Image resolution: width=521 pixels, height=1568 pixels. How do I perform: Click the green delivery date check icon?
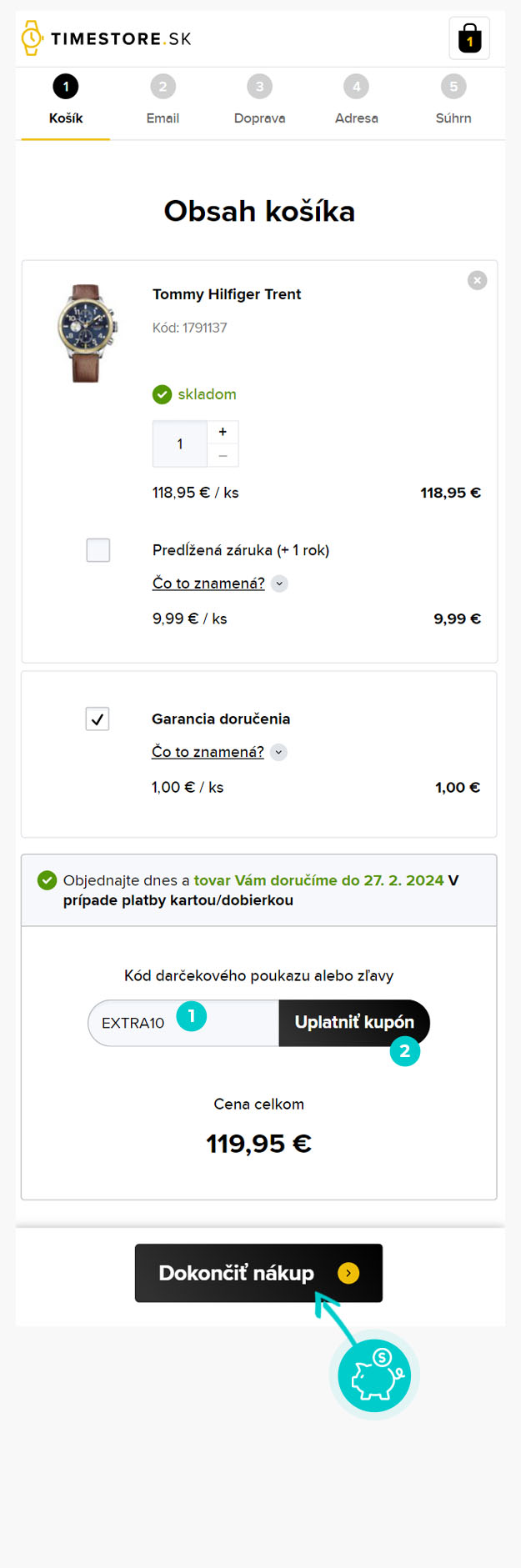tap(48, 880)
